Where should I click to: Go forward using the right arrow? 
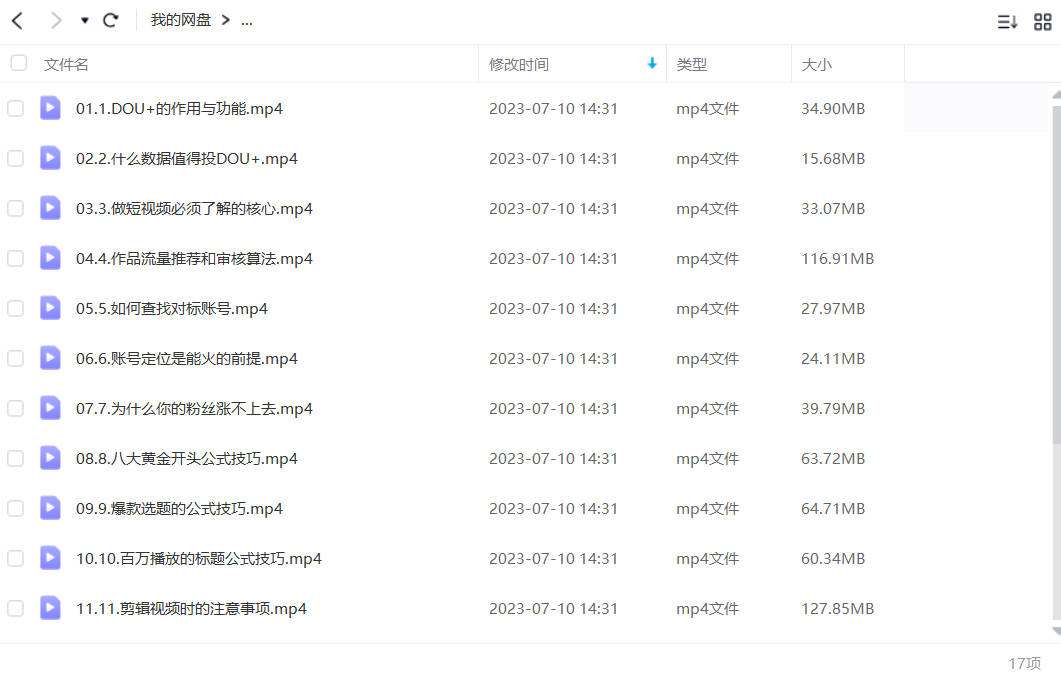[x=55, y=21]
